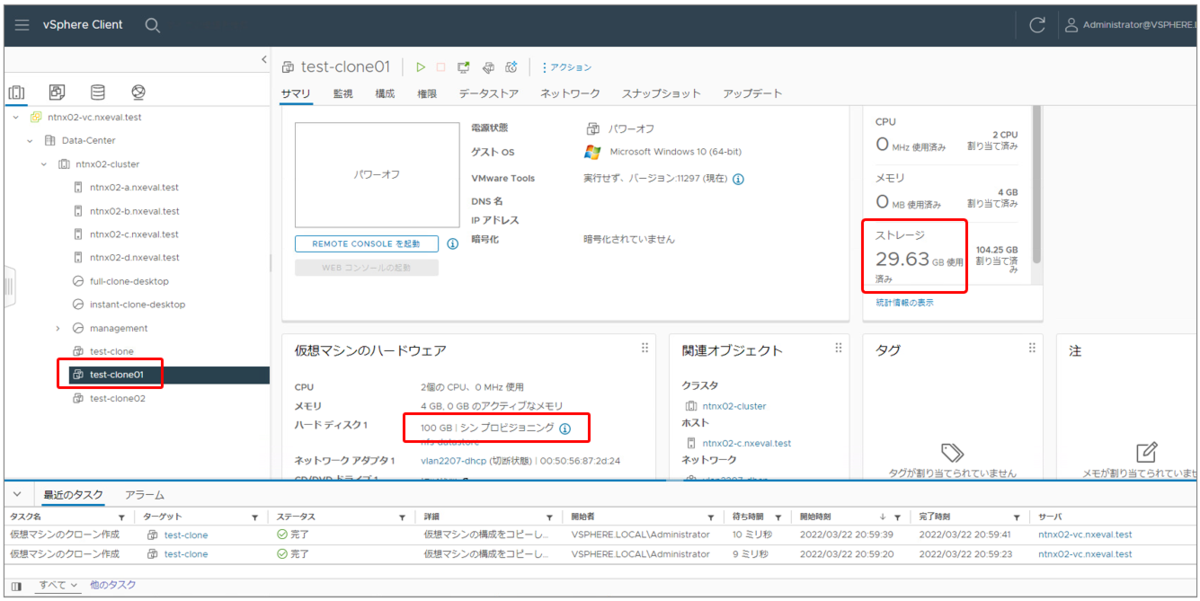The image size is (1200, 601).
Task: Click filter icon on ステータス column
Action: pyautogui.click(x=402, y=518)
